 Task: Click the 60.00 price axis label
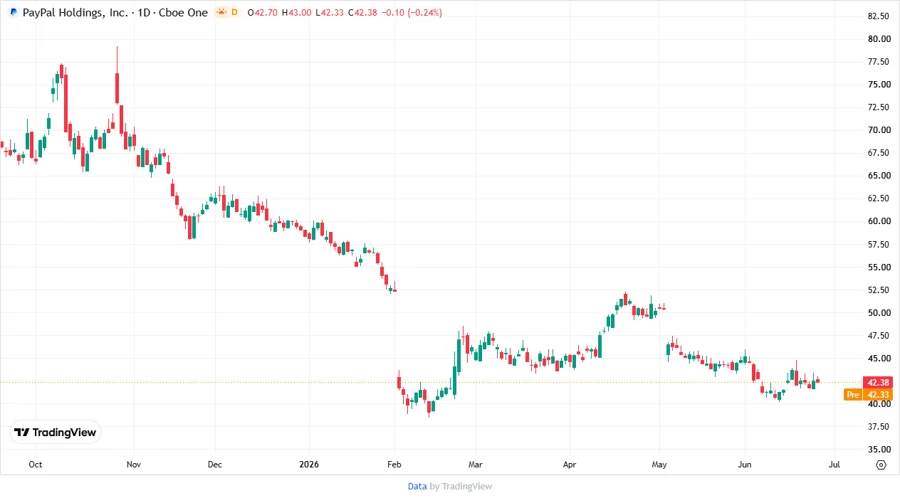click(879, 221)
